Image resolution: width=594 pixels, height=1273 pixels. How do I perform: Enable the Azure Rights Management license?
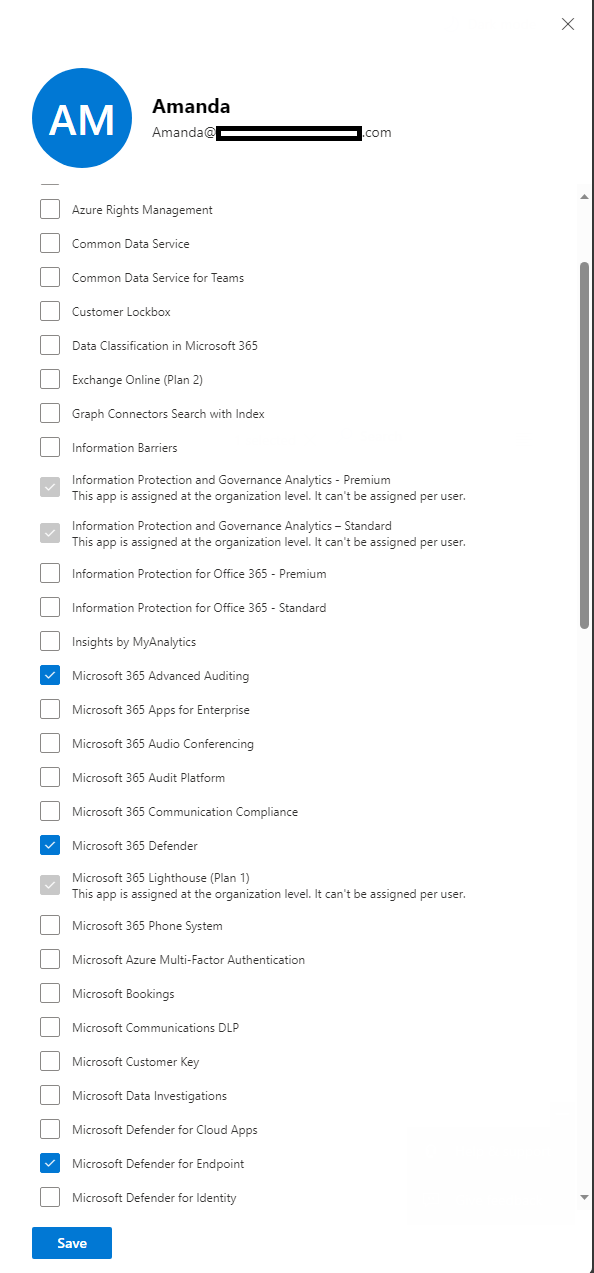[x=49, y=208]
